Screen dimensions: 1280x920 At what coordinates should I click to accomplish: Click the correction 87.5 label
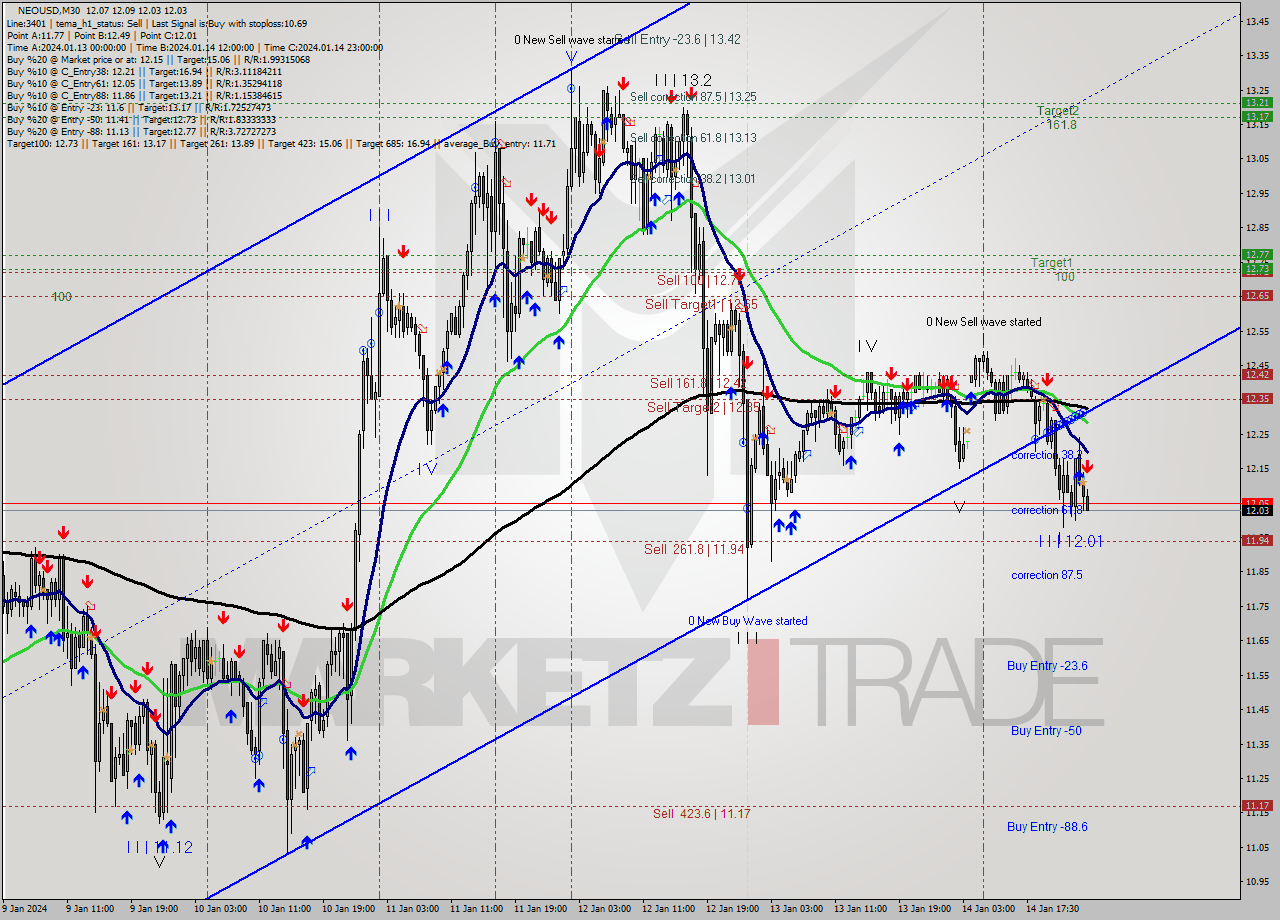pyautogui.click(x=1047, y=575)
